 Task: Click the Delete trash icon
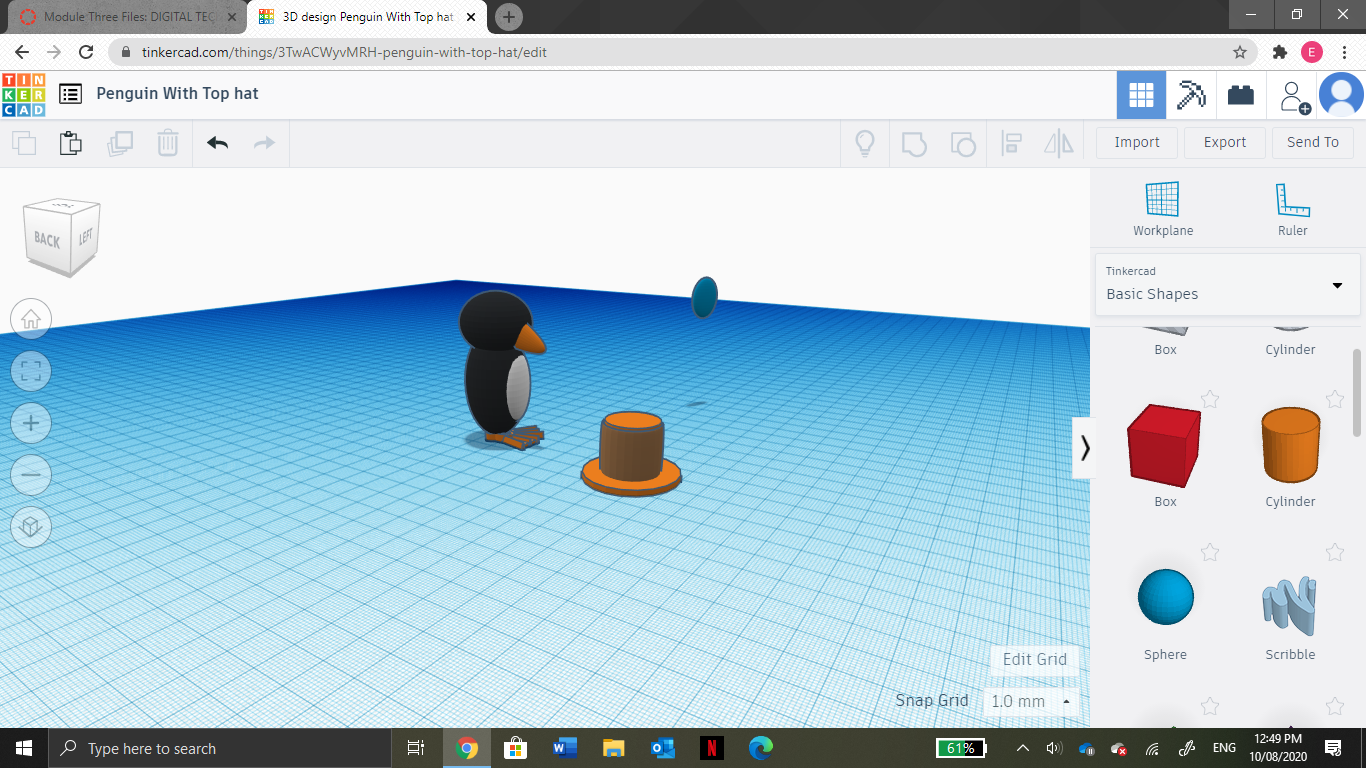[168, 143]
